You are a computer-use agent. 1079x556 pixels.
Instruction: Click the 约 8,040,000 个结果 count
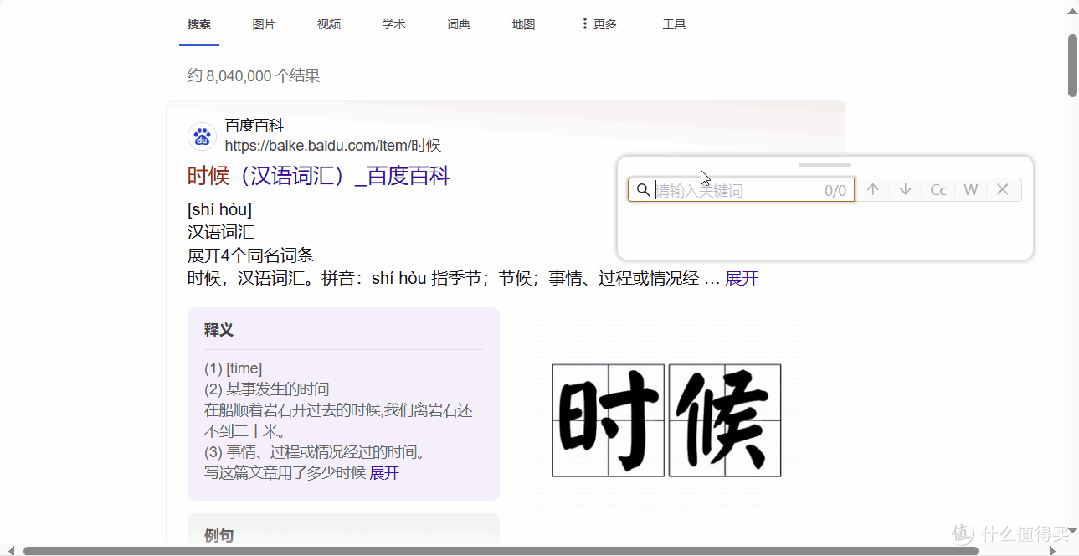pyautogui.click(x=254, y=76)
